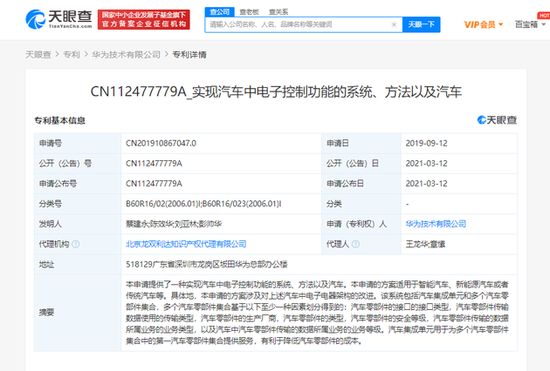Start the search with the 天眼一下 button
The height and width of the screenshot is (371, 550).
tap(421, 25)
